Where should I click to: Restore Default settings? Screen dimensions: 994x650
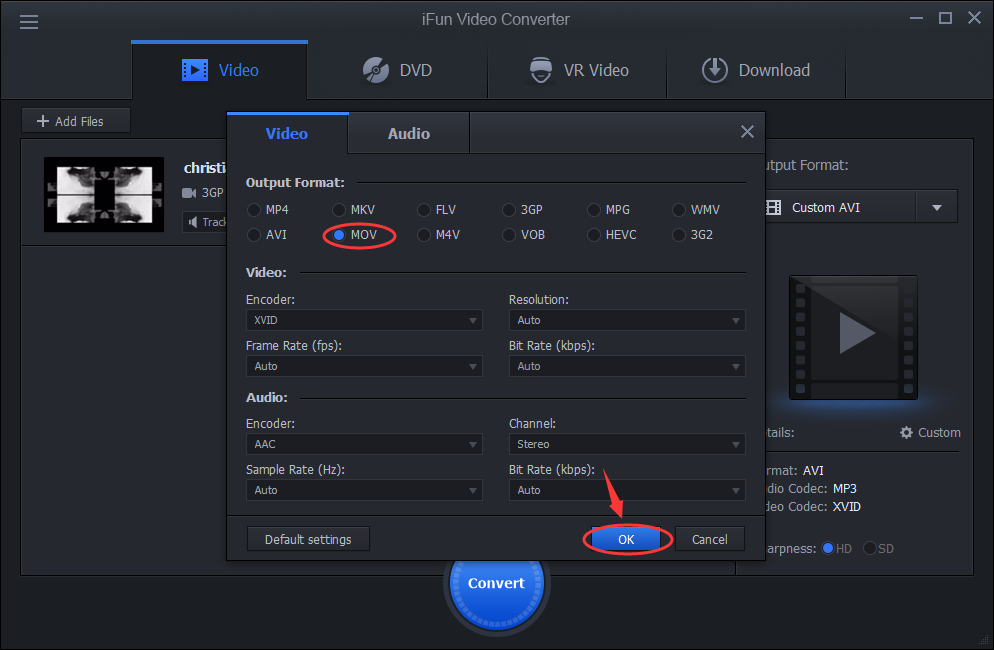308,539
